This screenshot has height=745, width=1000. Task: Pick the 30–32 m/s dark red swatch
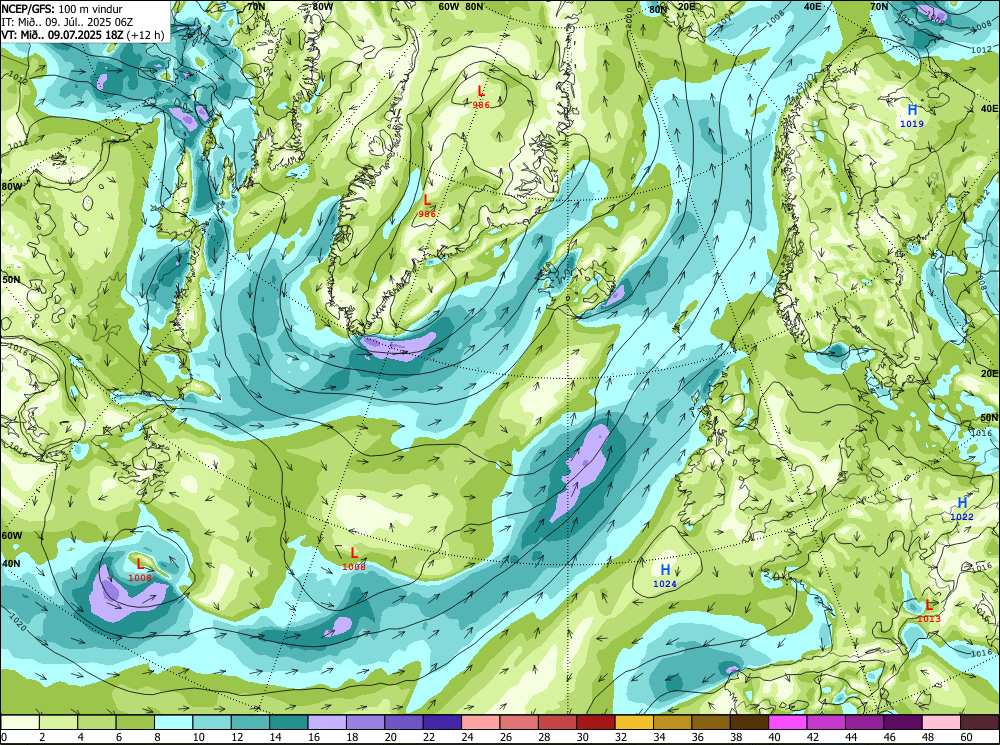[x=596, y=722]
